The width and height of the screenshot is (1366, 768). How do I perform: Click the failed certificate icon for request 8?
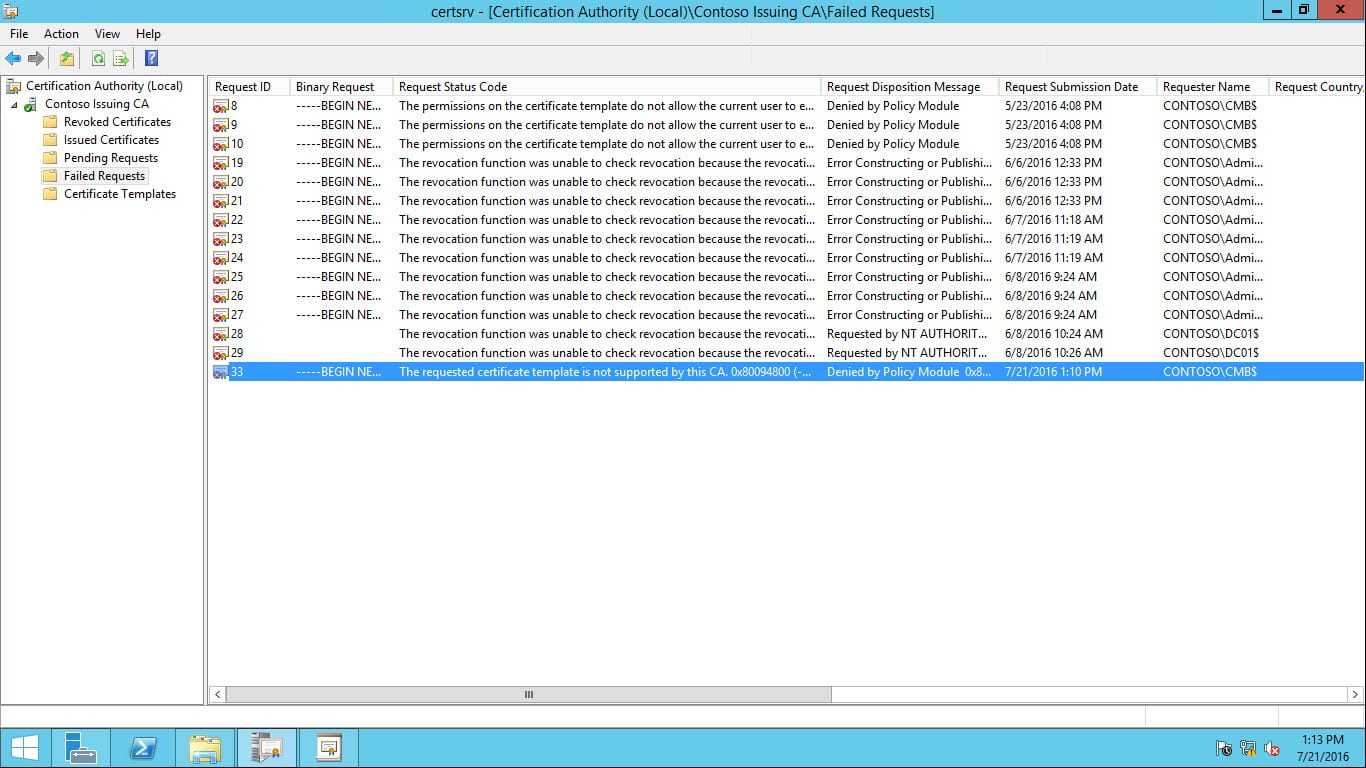coord(221,106)
